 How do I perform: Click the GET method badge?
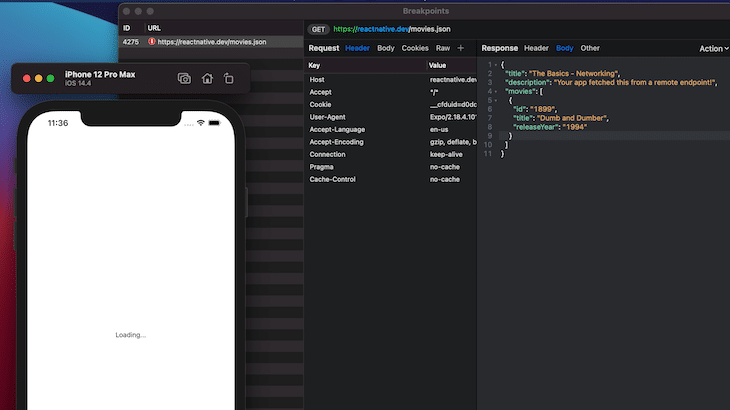pos(318,29)
